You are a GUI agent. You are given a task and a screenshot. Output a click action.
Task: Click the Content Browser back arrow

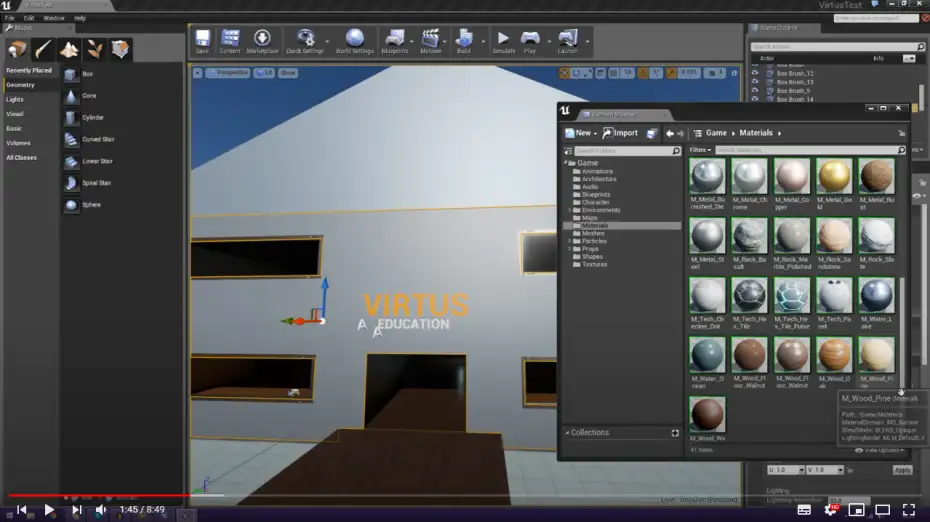point(670,133)
